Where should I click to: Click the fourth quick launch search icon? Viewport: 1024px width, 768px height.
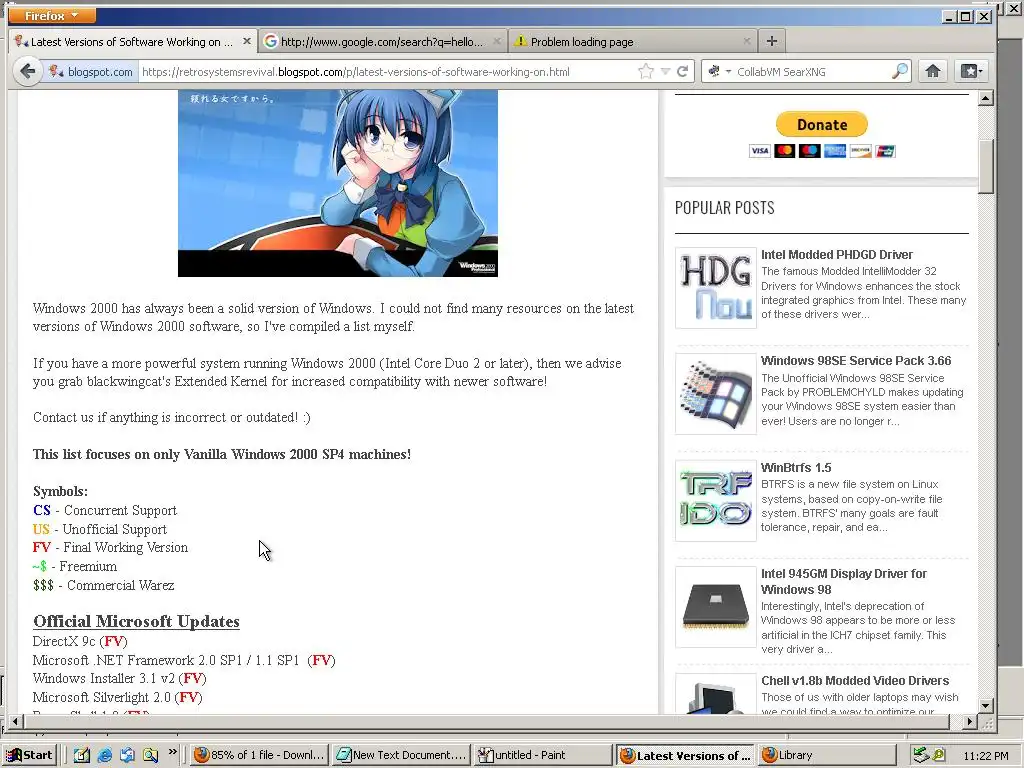(x=150, y=755)
